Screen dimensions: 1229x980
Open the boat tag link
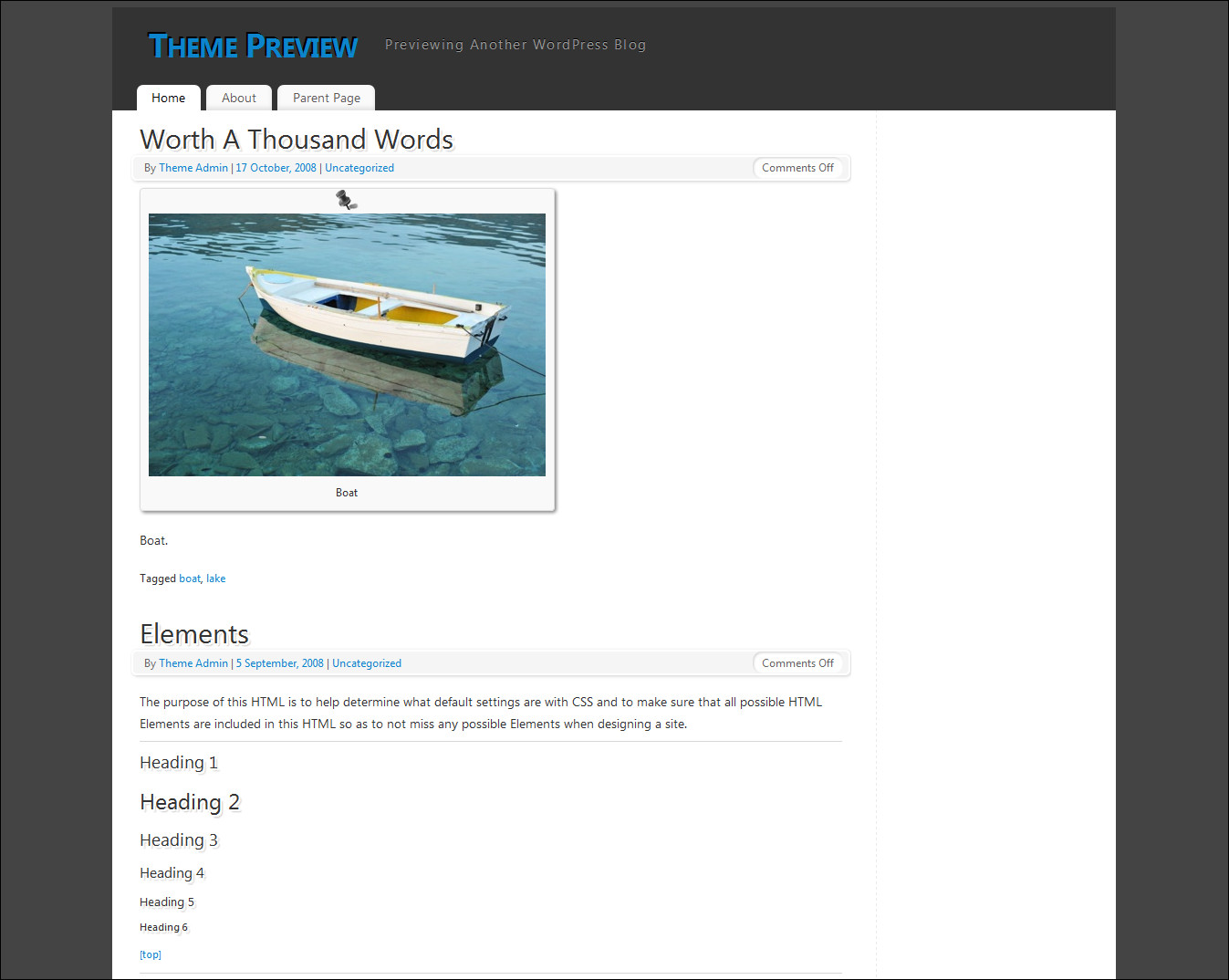pyautogui.click(x=190, y=579)
